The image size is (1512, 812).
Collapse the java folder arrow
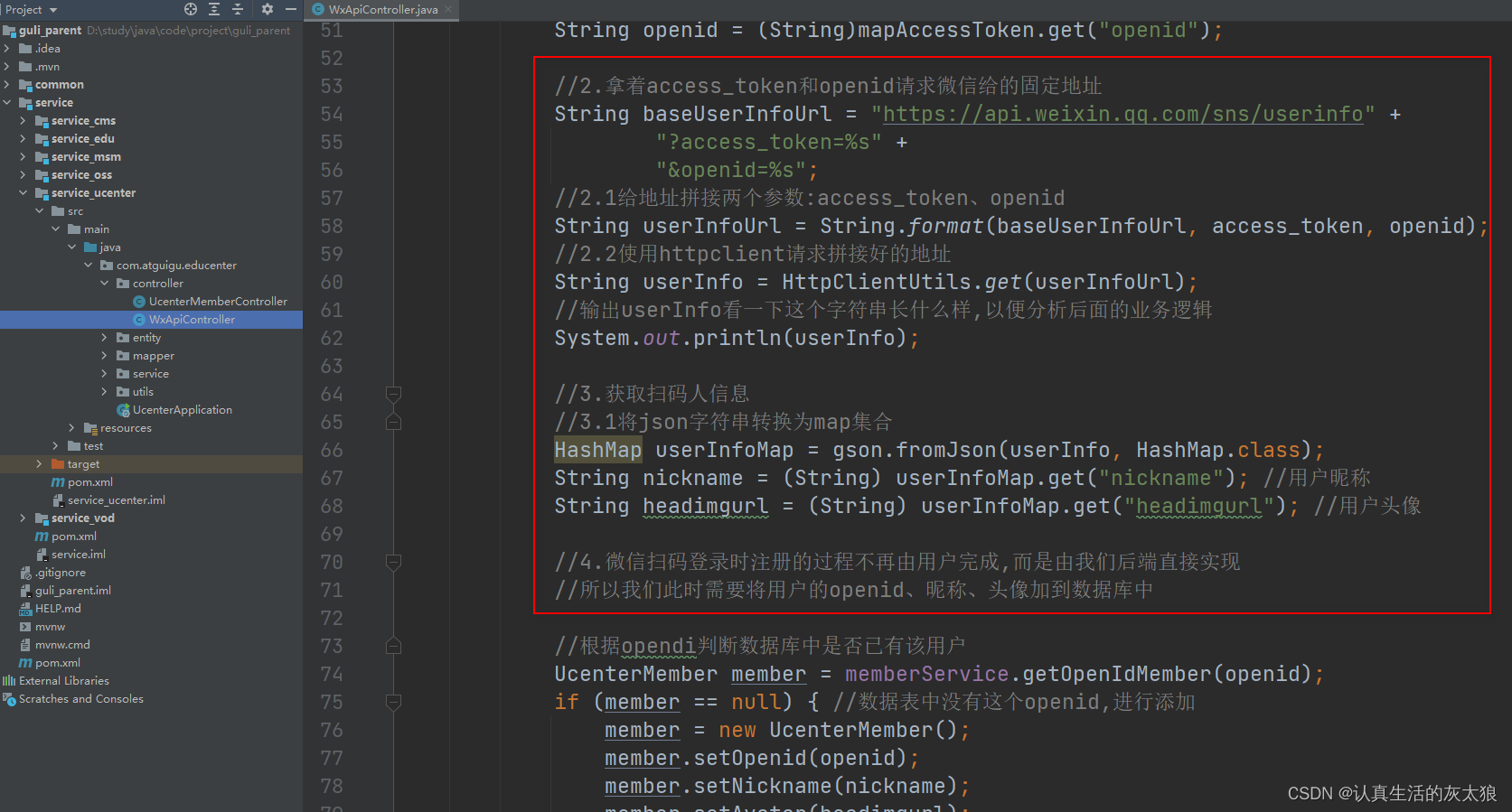point(72,247)
